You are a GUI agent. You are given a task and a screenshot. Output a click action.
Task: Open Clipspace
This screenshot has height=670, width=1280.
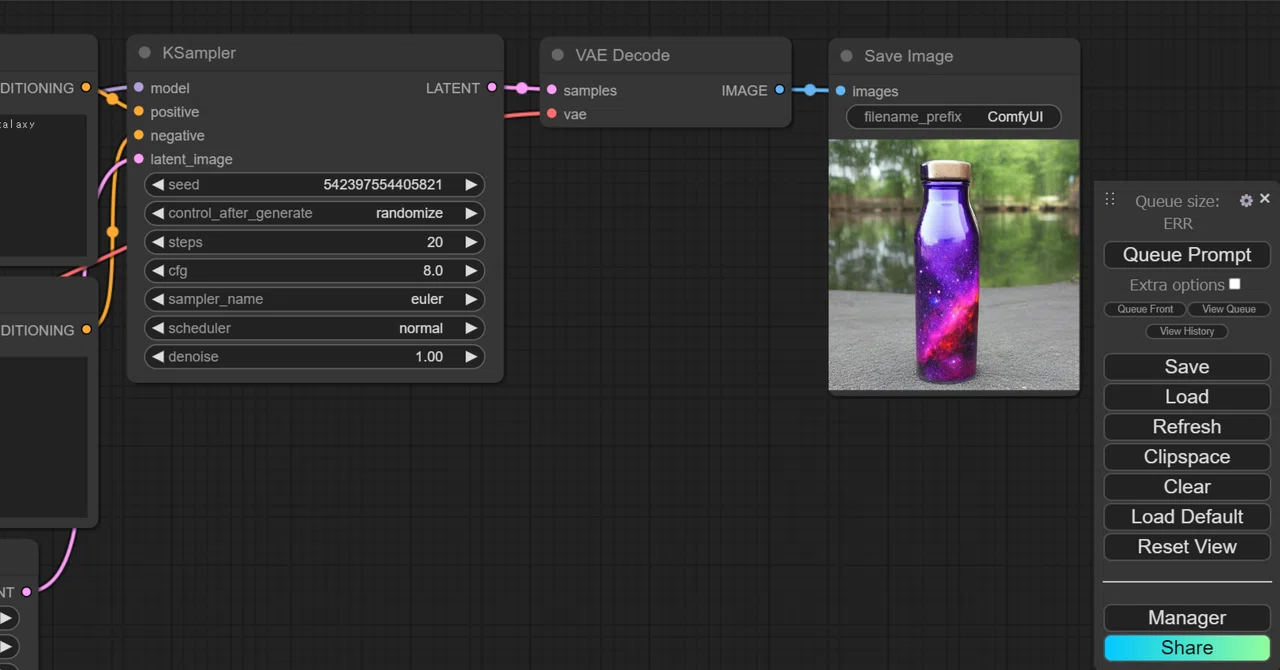point(1187,457)
